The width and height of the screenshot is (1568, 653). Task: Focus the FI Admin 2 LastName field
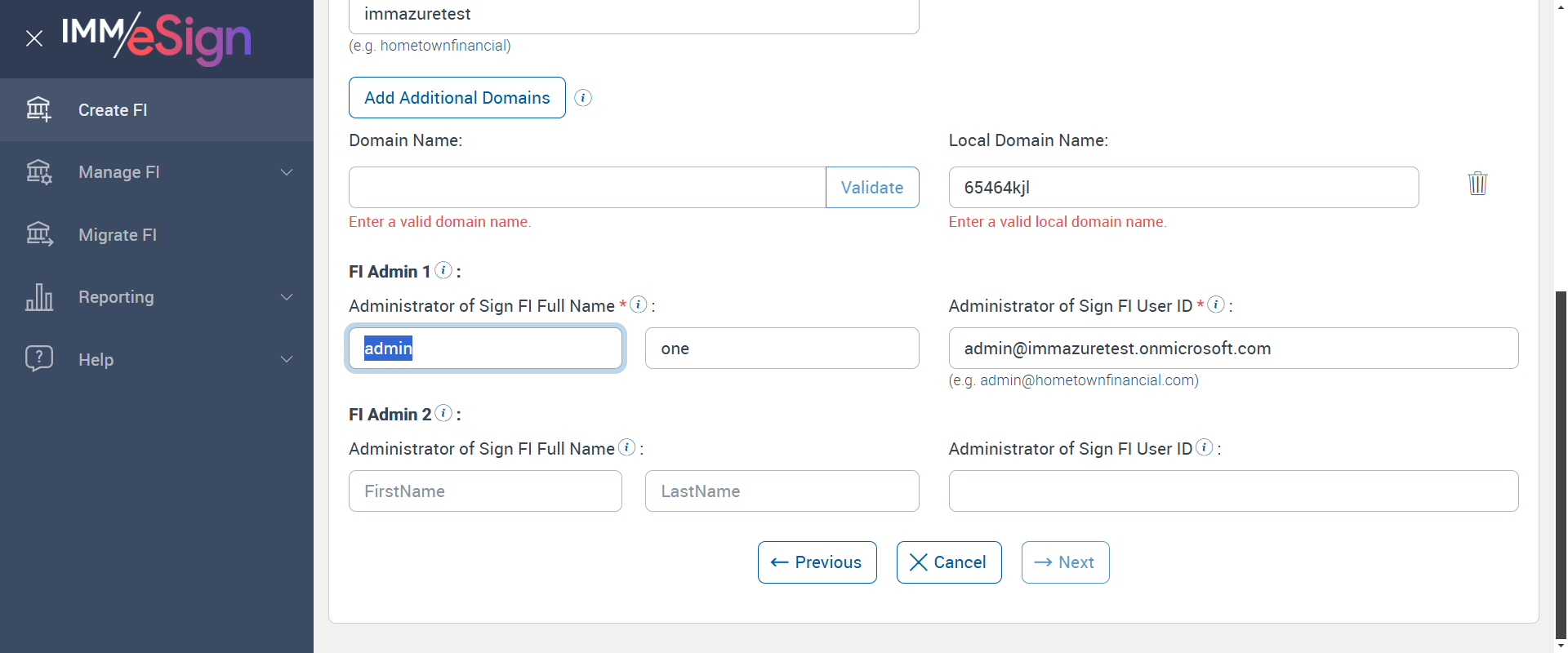coord(782,491)
